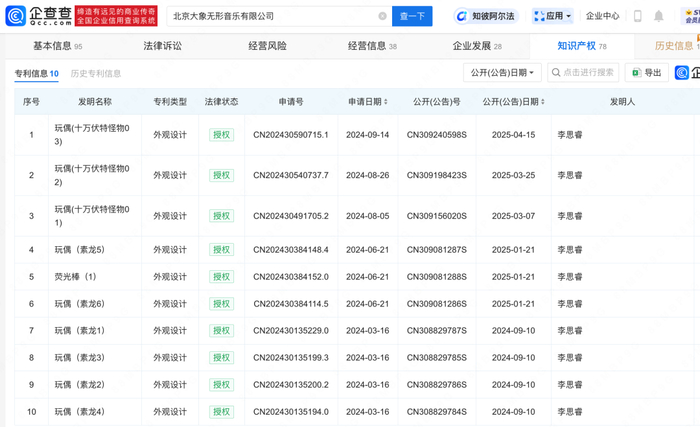The width and height of the screenshot is (700, 427).
Task: Switch to 历史专利信息 tab
Action: tap(96, 74)
